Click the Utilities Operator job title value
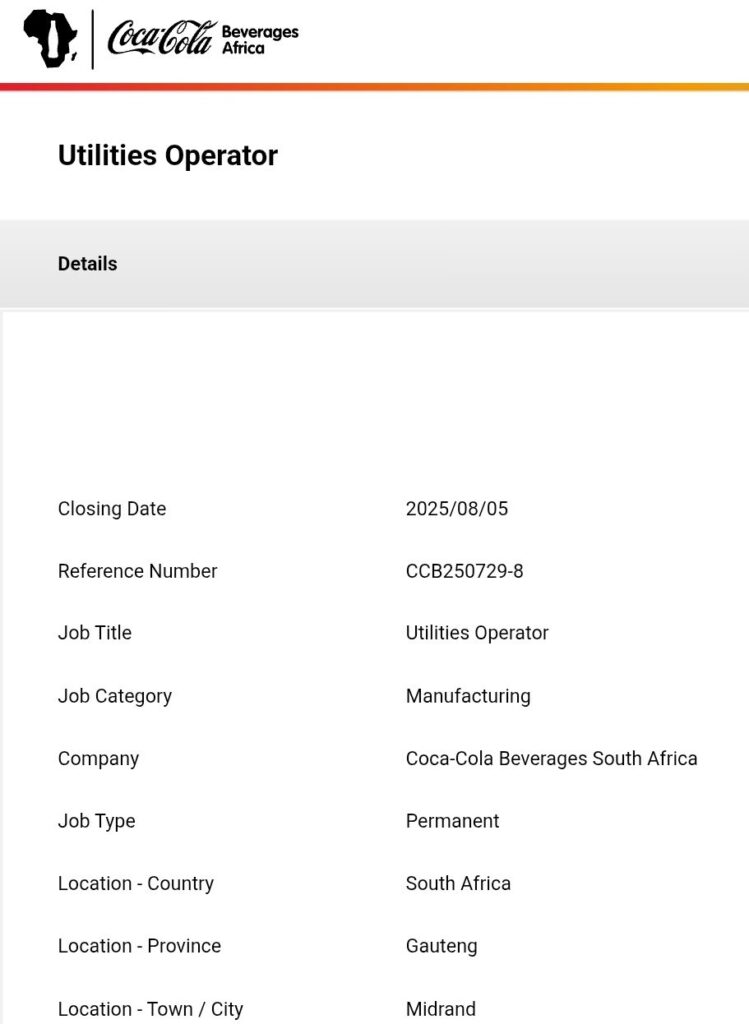The height and width of the screenshot is (1024, 749). [477, 633]
